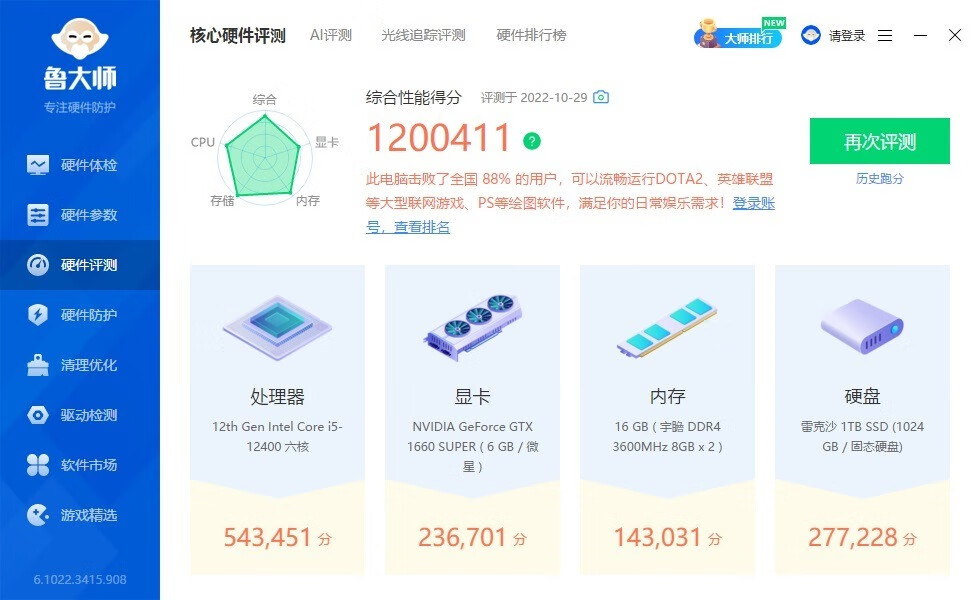
Task: Click the user avatar icon
Action: pyautogui.click(x=811, y=36)
